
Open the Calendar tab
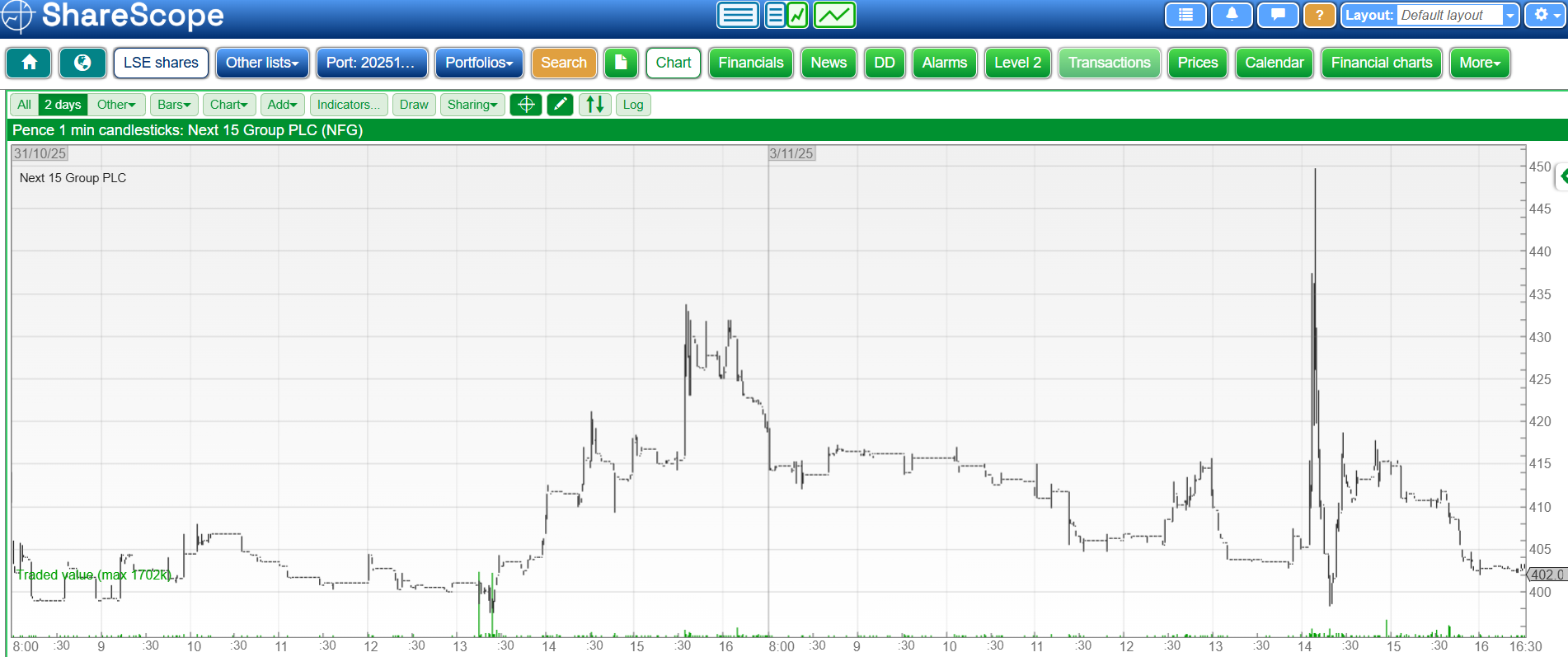coord(1275,63)
